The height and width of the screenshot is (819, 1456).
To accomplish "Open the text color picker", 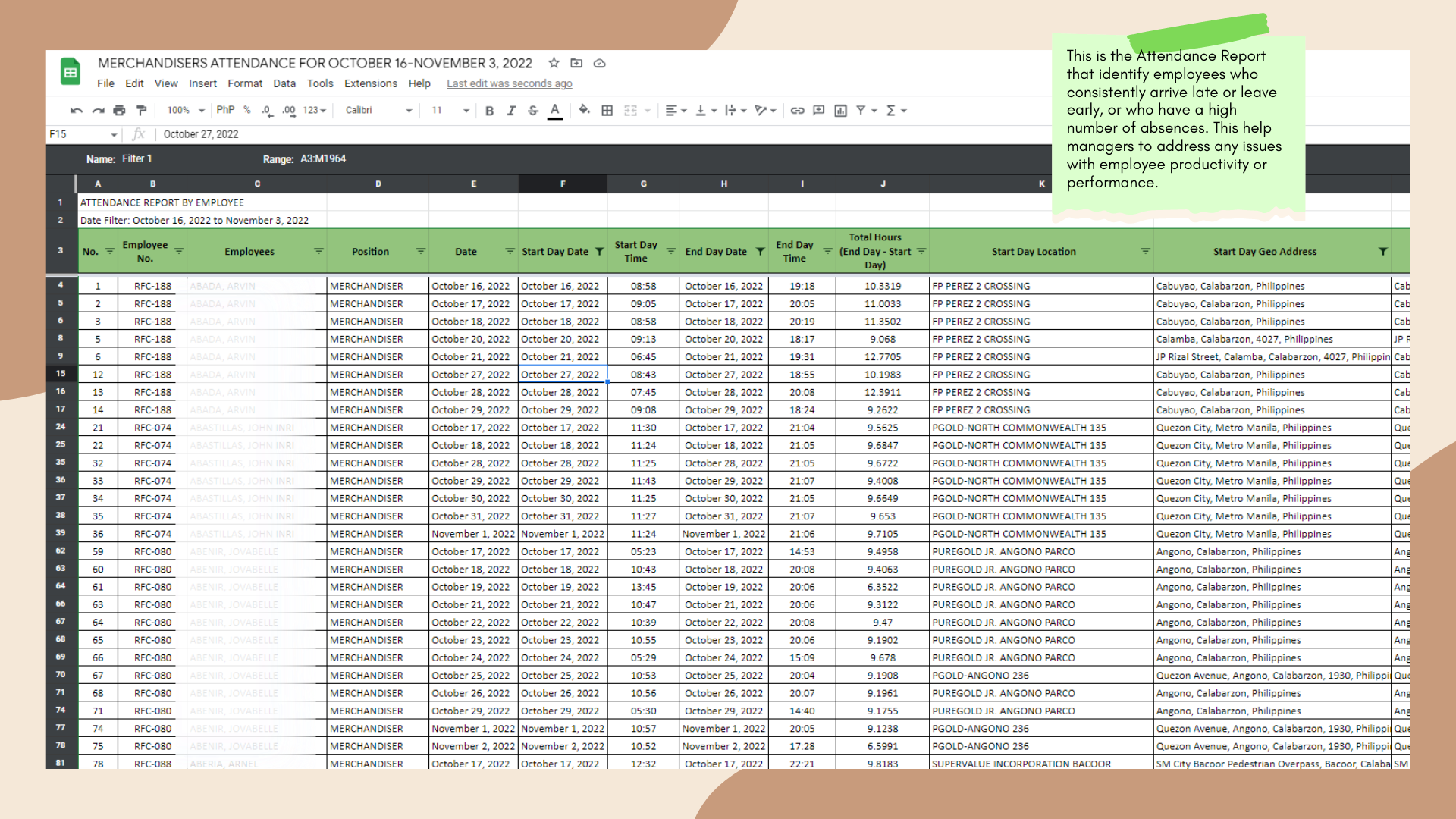I will 555,111.
